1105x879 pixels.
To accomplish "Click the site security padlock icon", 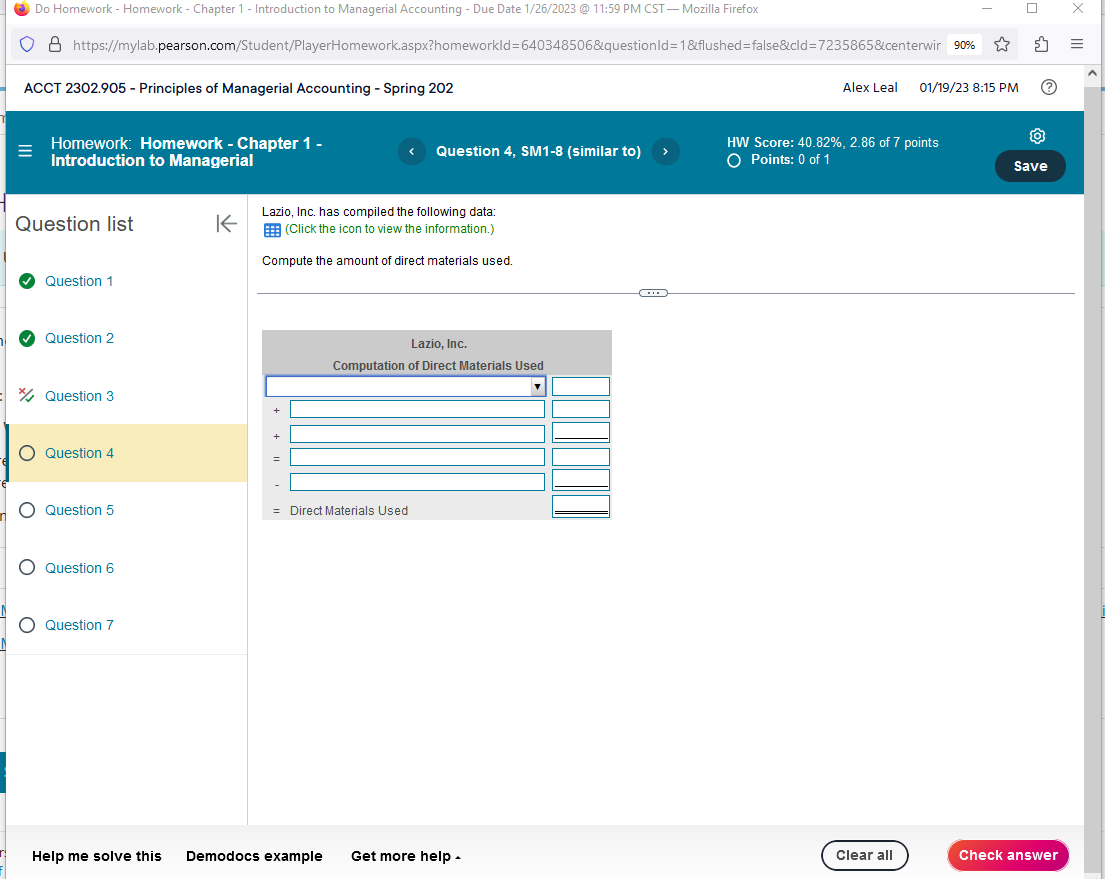I will pos(55,45).
